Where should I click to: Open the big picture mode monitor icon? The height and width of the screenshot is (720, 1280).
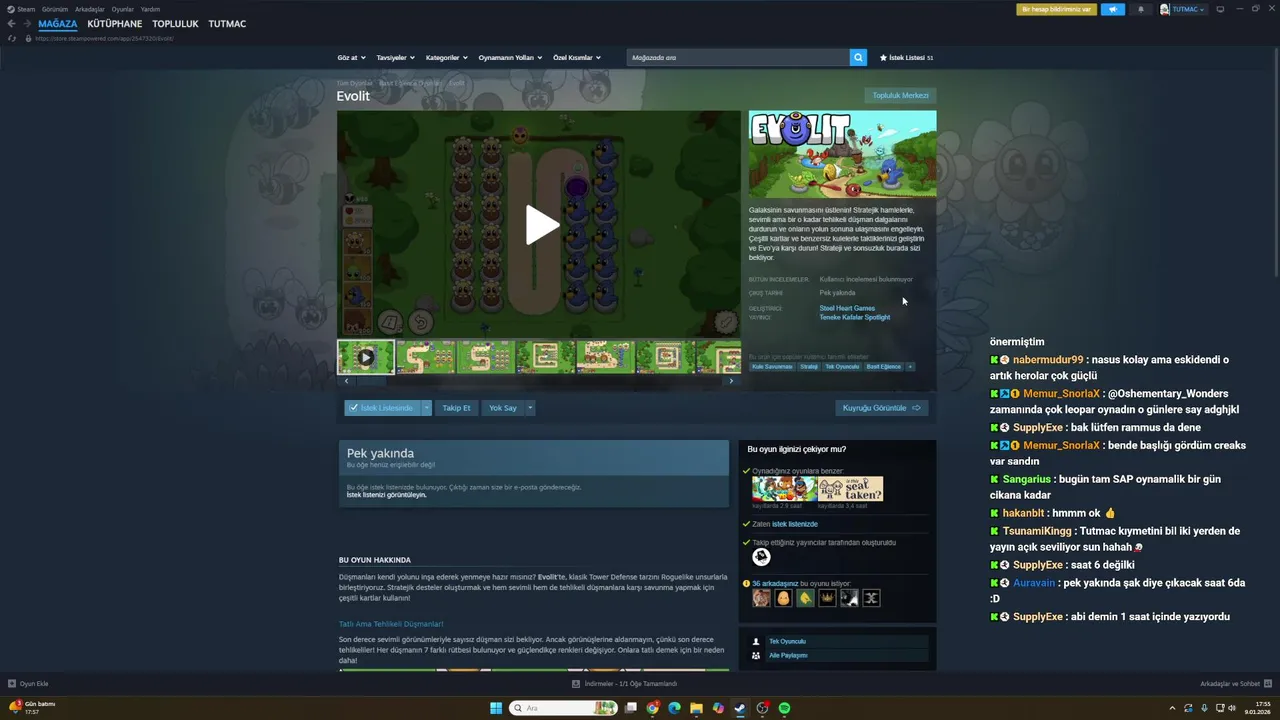(x=1220, y=9)
